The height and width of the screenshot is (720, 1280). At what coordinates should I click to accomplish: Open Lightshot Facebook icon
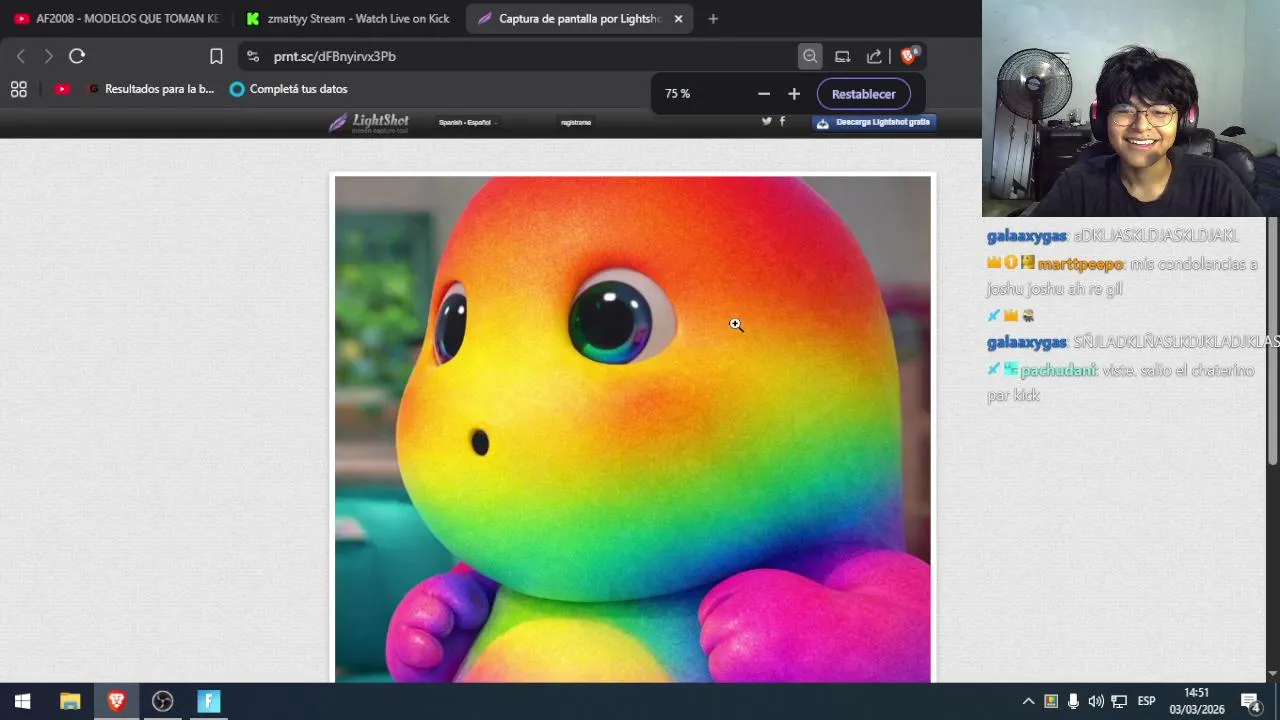click(782, 121)
